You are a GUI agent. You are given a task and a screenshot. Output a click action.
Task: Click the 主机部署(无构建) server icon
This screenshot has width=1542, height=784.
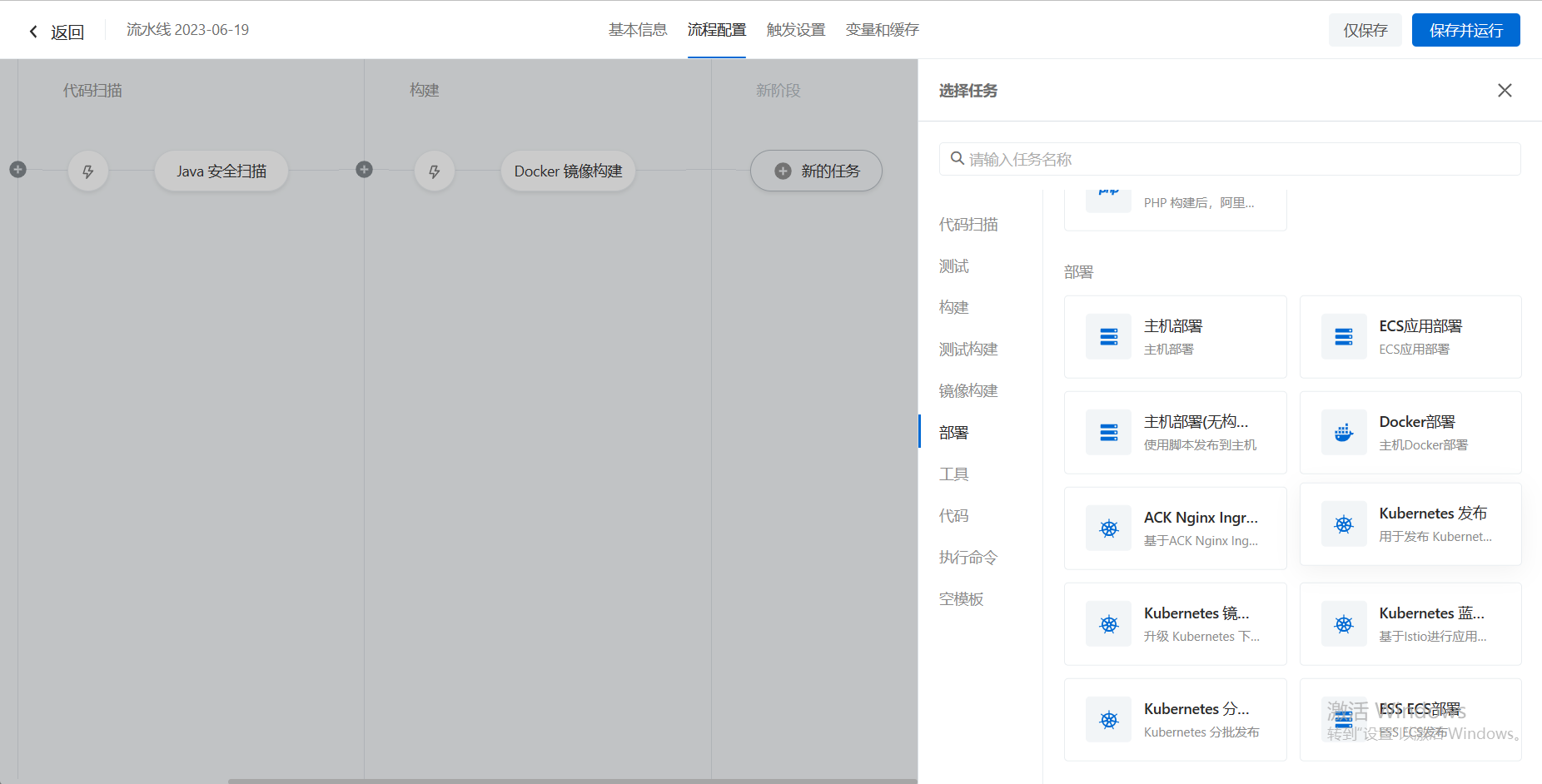click(x=1109, y=432)
